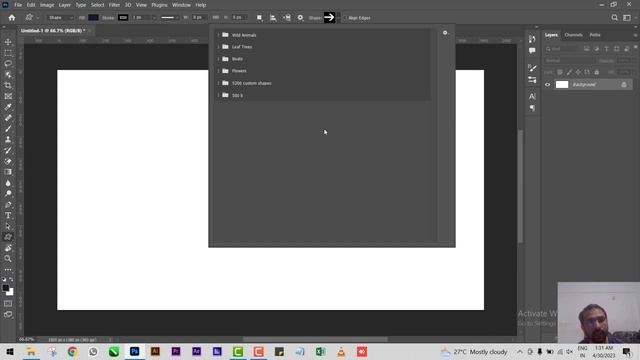This screenshot has height=360, width=640.
Task: Select the Frame tool
Action: [x=8, y=96]
